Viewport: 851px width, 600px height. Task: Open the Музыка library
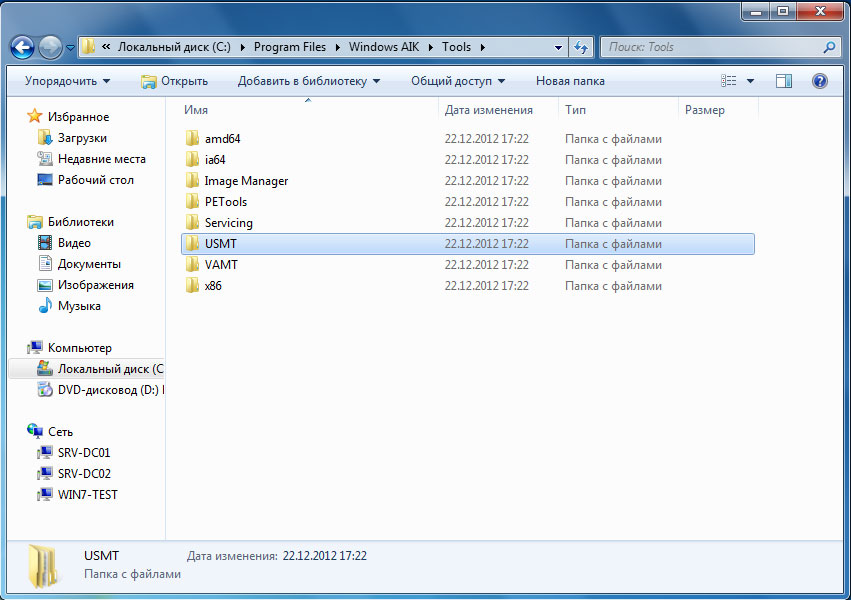coord(79,306)
